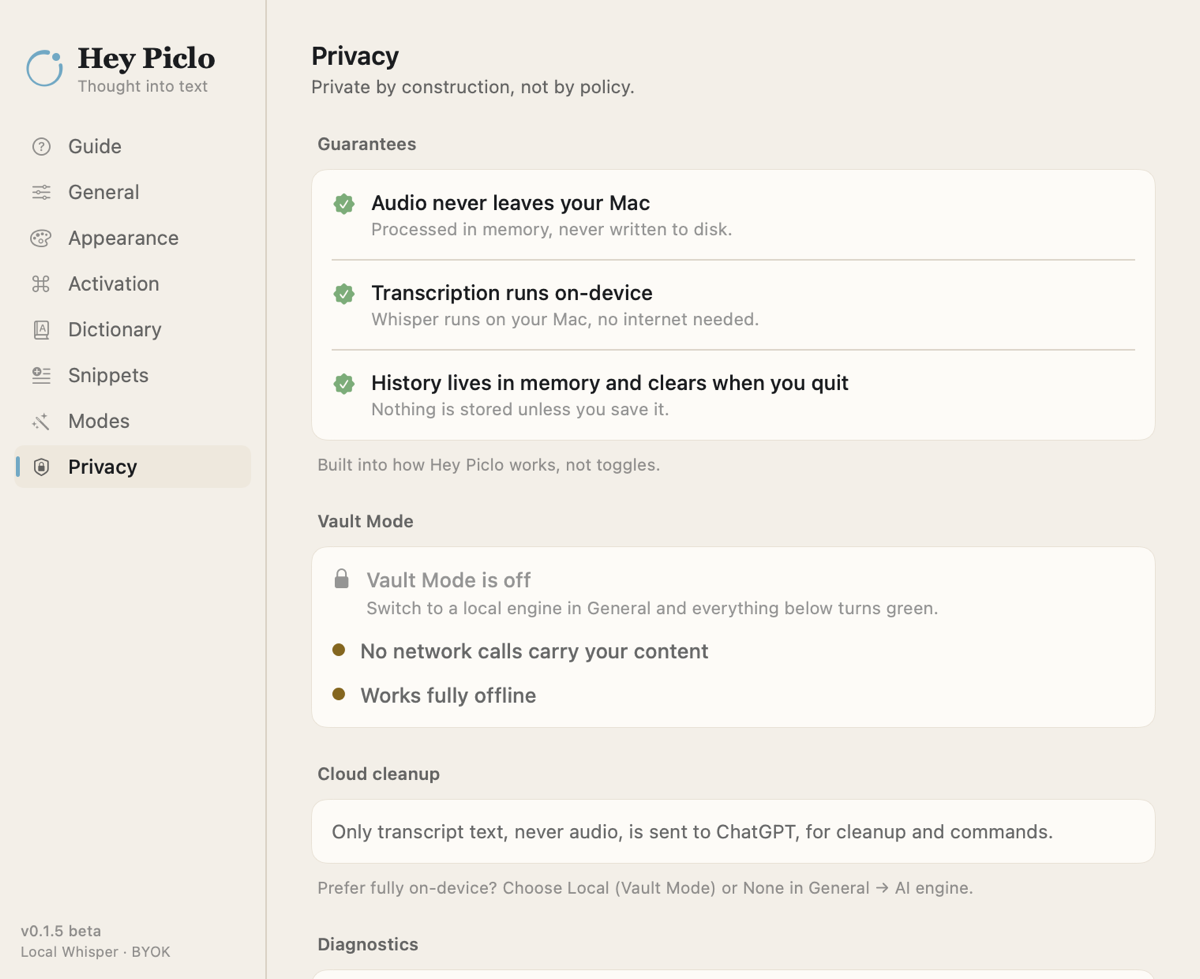Click the Dictionary book icon
The width and height of the screenshot is (1200, 979).
tap(41, 330)
